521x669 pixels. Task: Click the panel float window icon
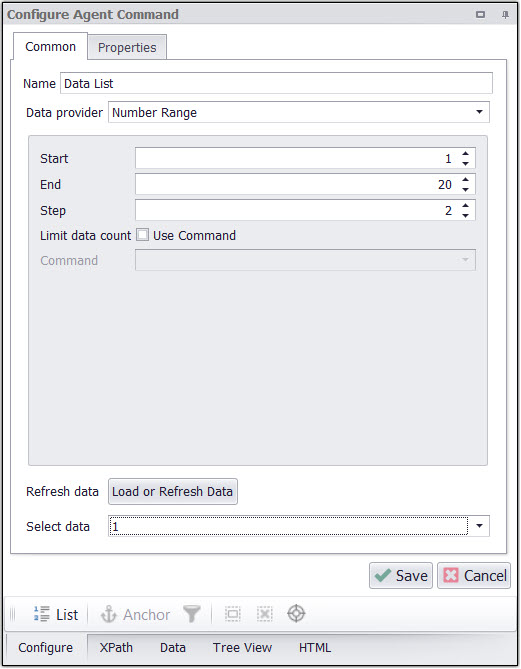click(480, 15)
